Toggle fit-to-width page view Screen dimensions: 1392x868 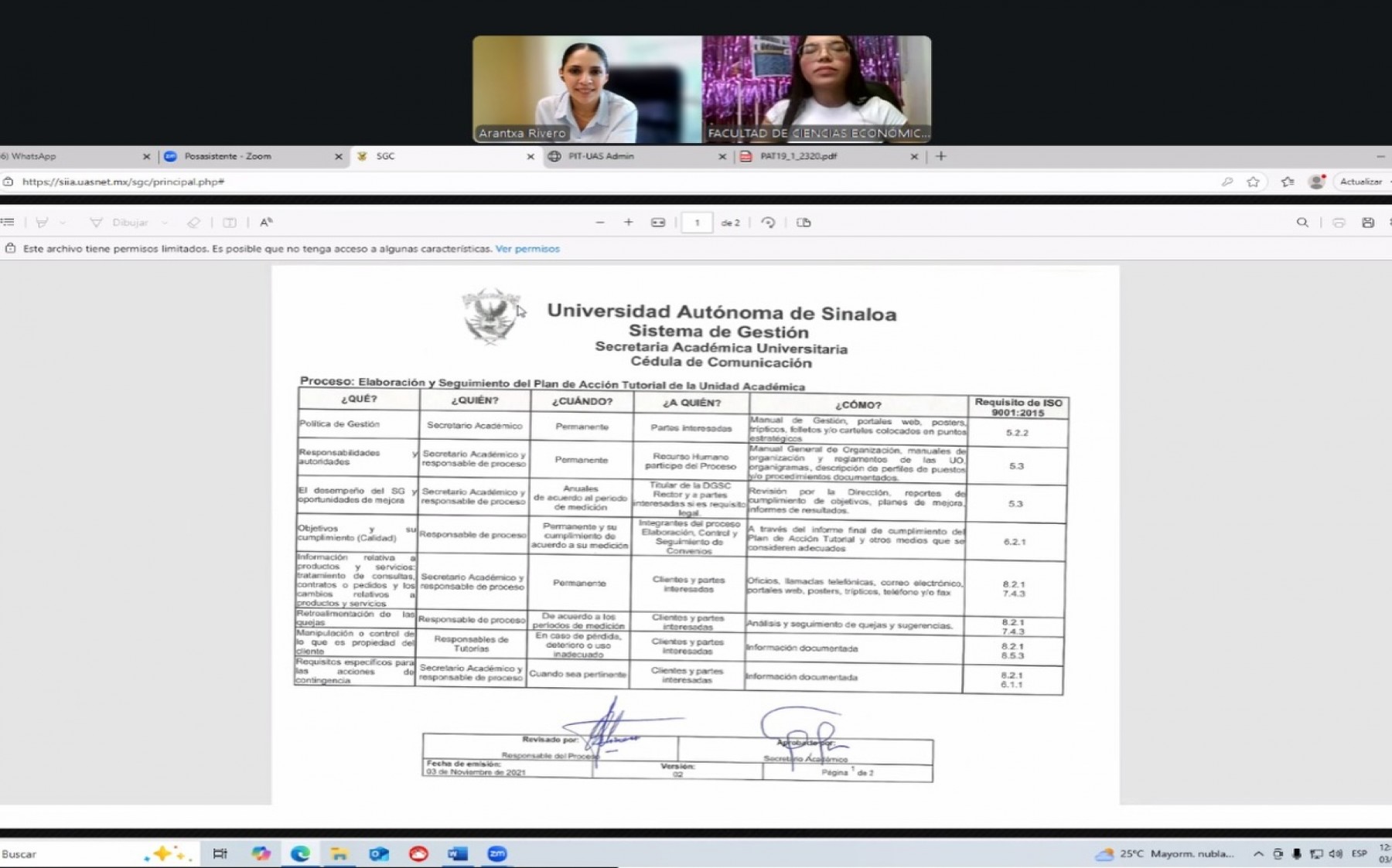pos(657,223)
